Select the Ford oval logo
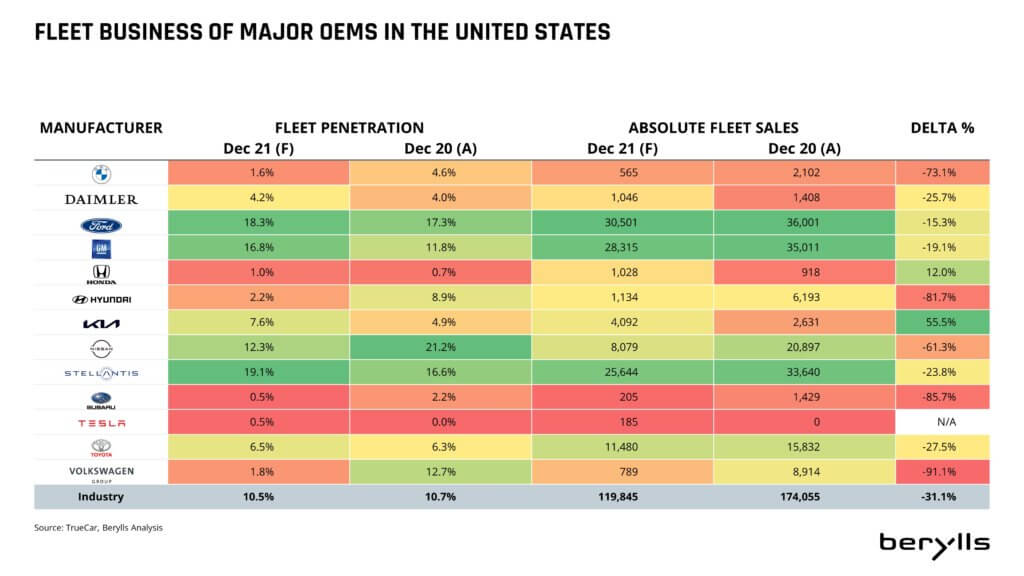The height and width of the screenshot is (576, 1024). 101,225
